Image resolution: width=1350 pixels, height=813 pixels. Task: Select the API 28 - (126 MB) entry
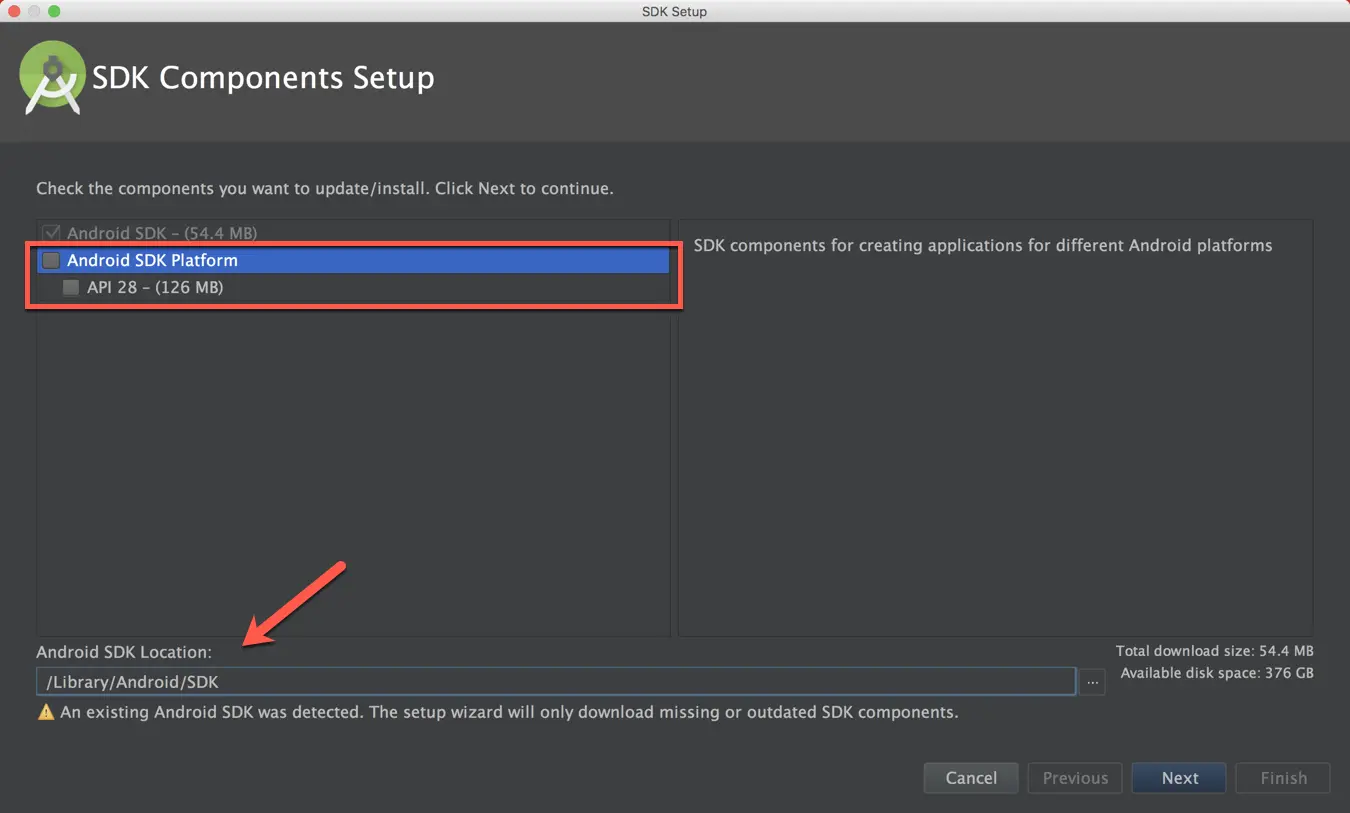pyautogui.click(x=155, y=288)
